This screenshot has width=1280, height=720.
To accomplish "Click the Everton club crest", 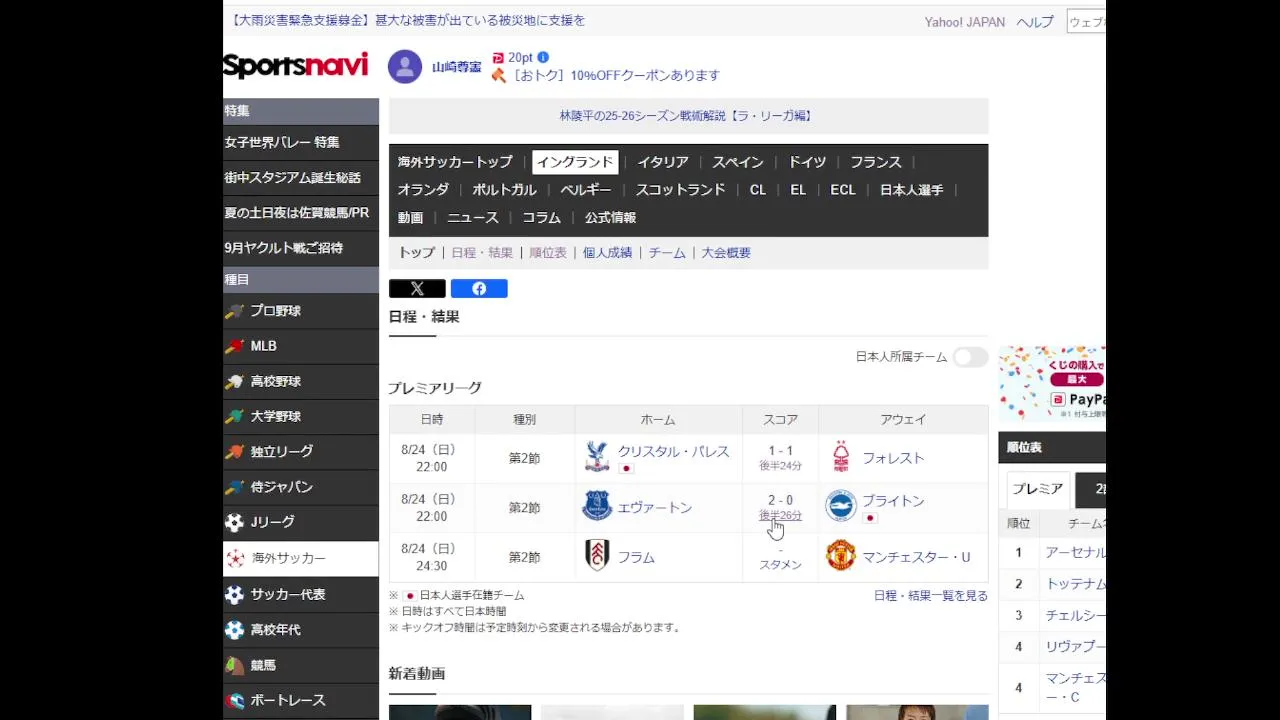I will click(x=597, y=506).
